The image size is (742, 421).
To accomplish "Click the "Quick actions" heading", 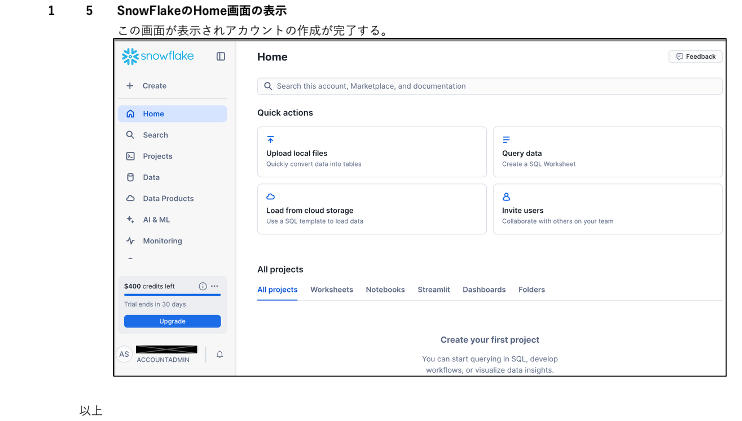I will (x=285, y=113).
